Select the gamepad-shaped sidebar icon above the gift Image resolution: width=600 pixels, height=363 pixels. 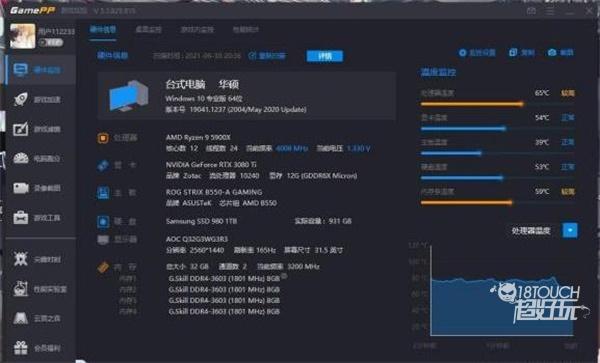(x=21, y=318)
